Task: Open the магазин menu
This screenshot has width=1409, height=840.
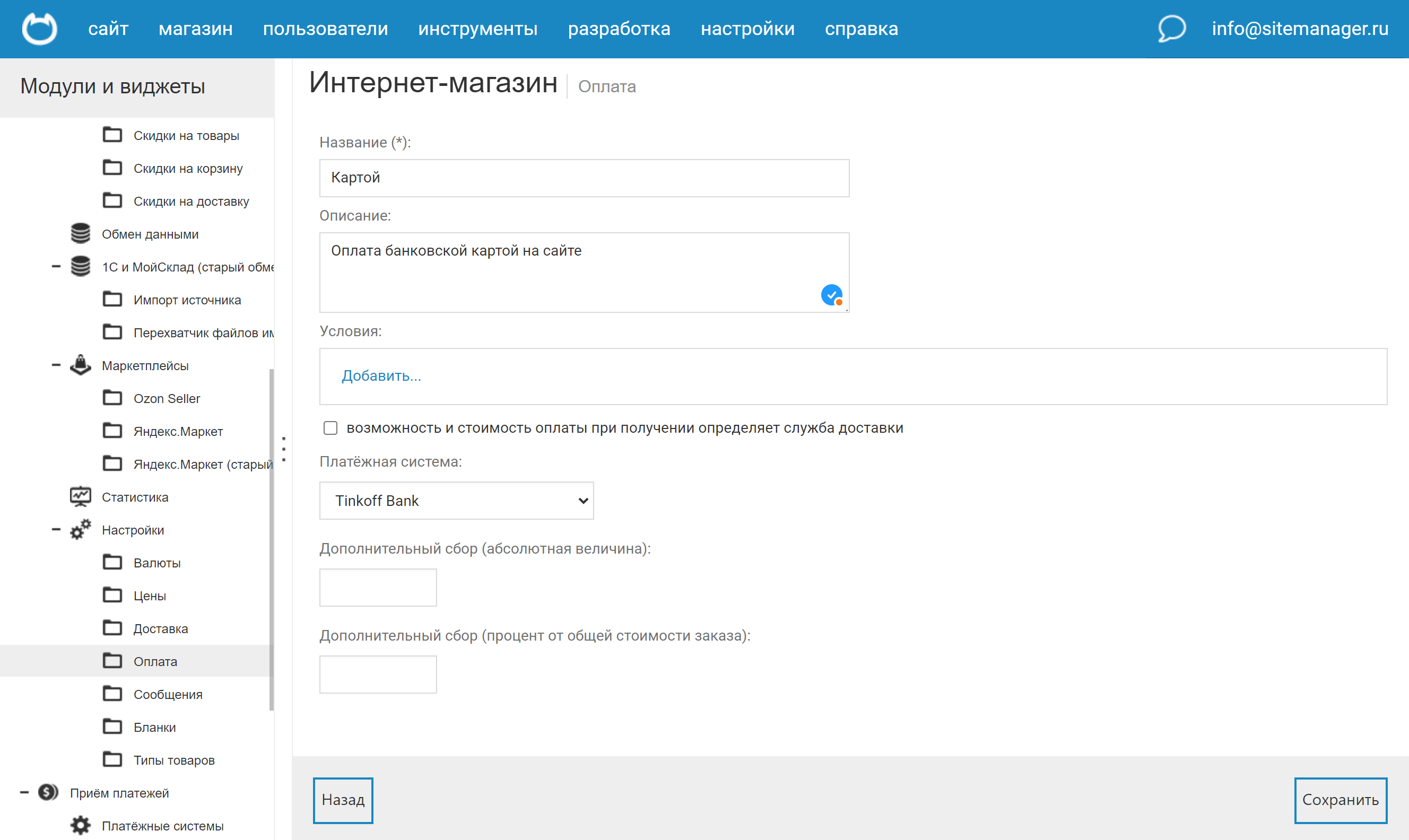Action: click(195, 28)
